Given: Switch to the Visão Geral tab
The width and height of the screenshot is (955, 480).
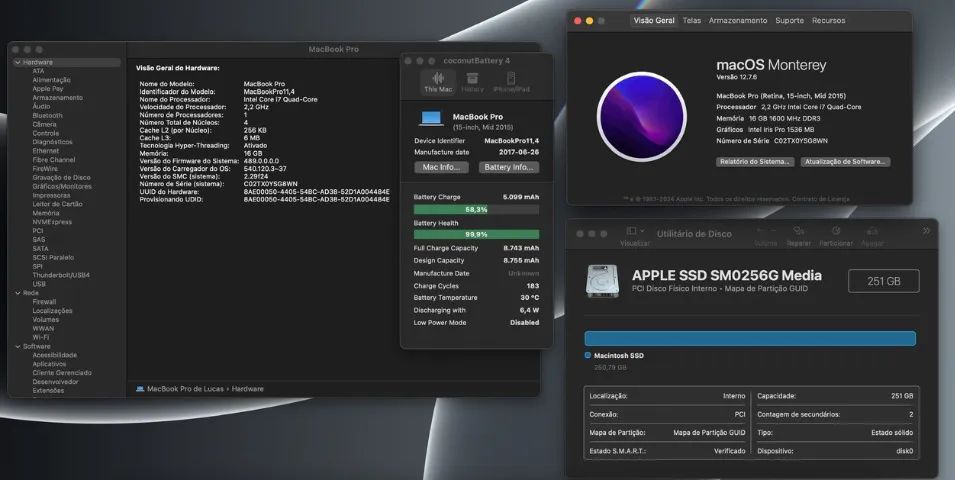Looking at the screenshot, I should click(654, 20).
